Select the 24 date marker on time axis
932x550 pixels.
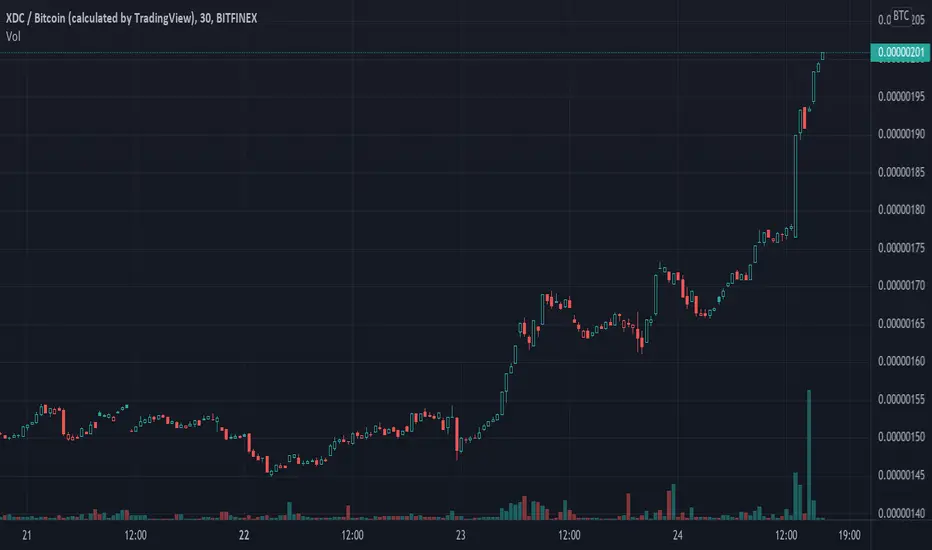click(678, 535)
